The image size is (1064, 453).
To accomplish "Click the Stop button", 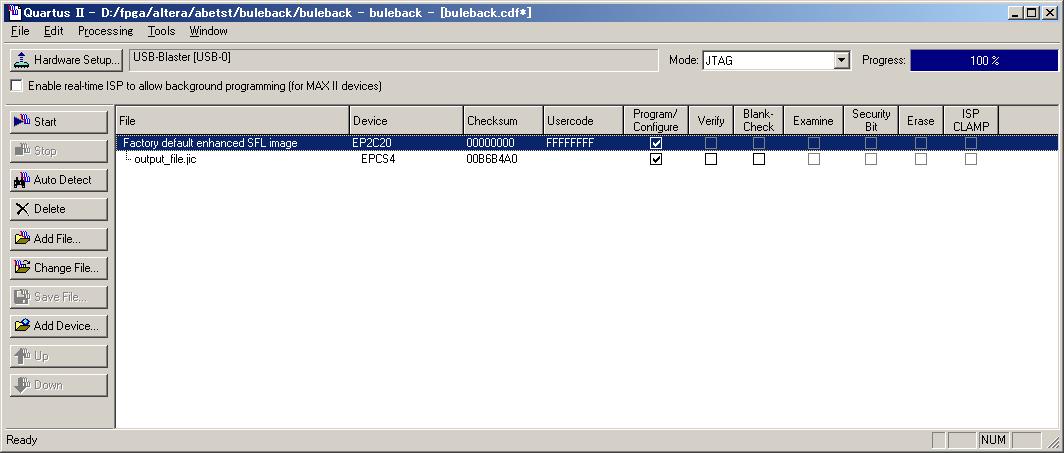I will pos(58,151).
